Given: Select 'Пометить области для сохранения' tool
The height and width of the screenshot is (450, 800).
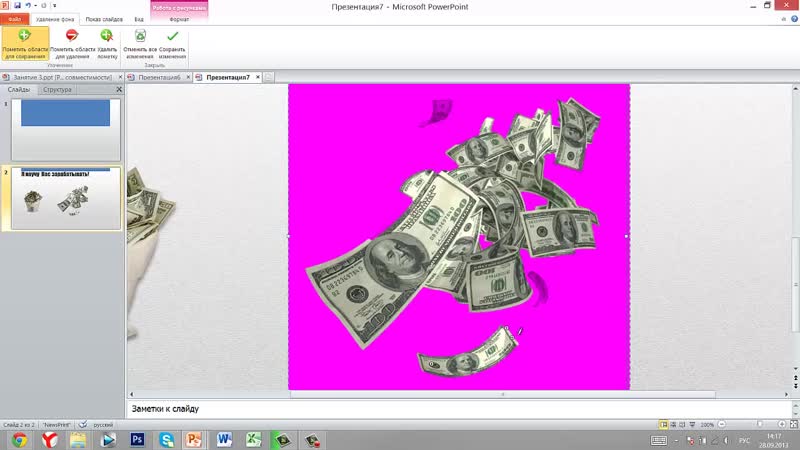Looking at the screenshot, I should [x=24, y=44].
